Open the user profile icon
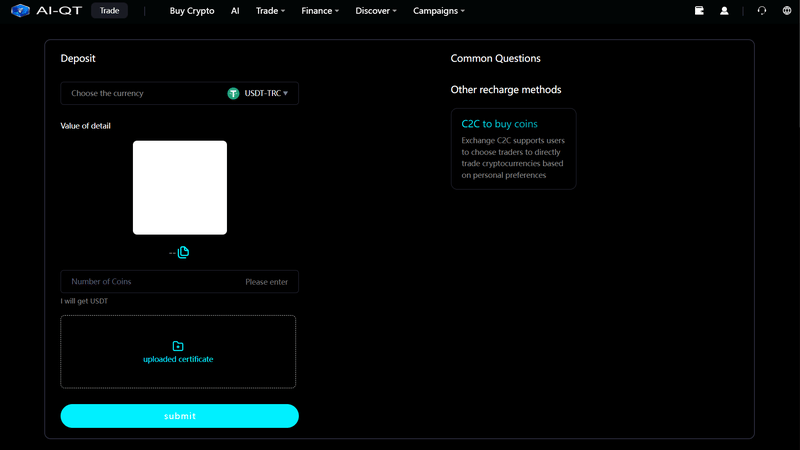The height and width of the screenshot is (450, 800). [724, 10]
